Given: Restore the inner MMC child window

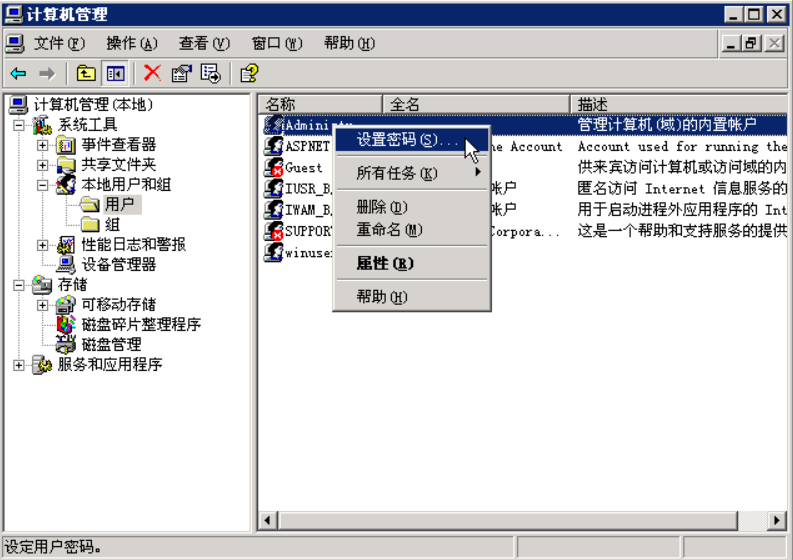Looking at the screenshot, I should [752, 44].
